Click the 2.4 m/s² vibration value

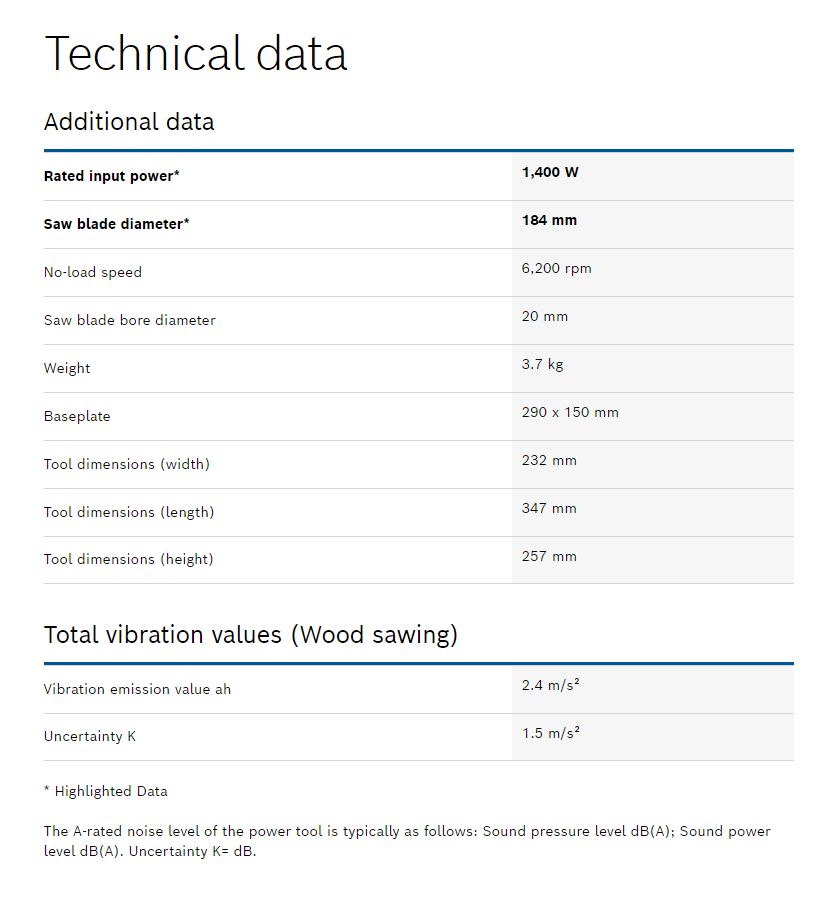coord(551,685)
